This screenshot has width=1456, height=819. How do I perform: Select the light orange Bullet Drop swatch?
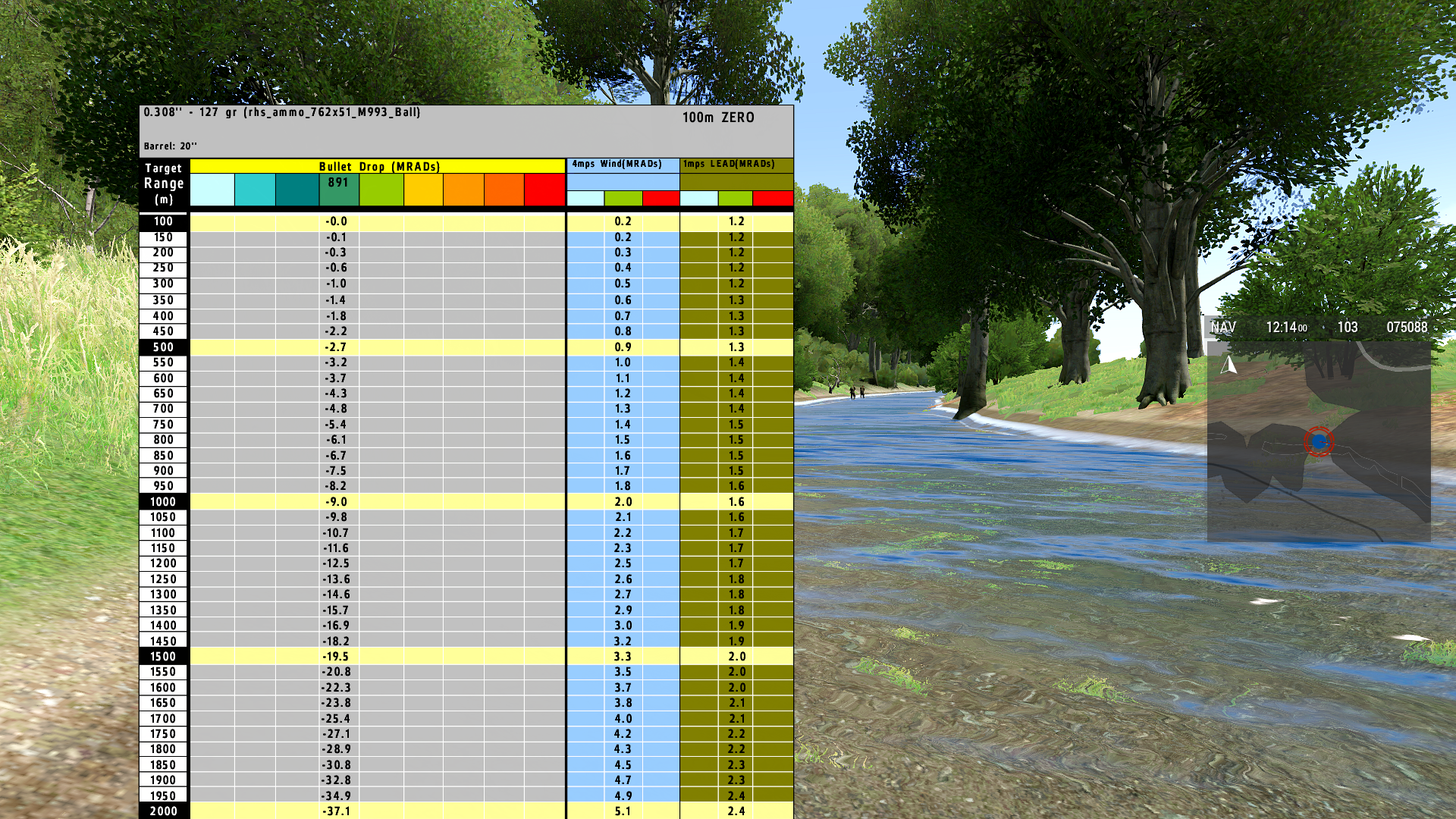463,190
